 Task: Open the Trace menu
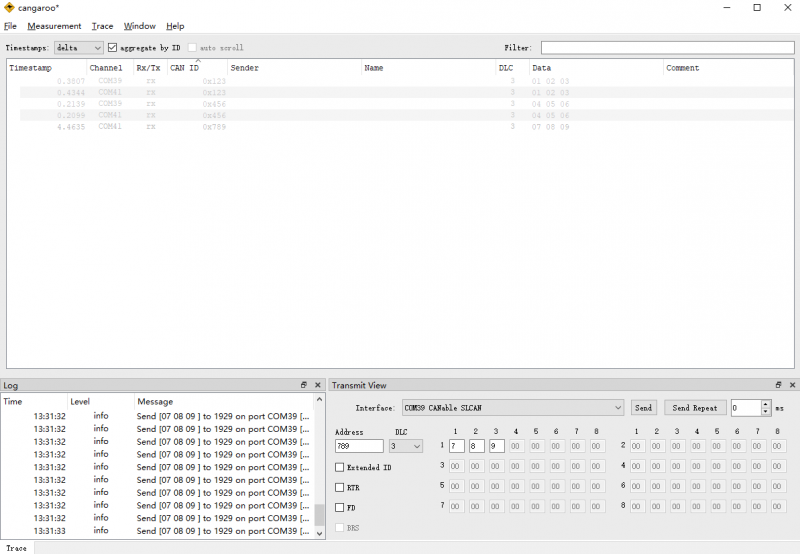point(102,26)
